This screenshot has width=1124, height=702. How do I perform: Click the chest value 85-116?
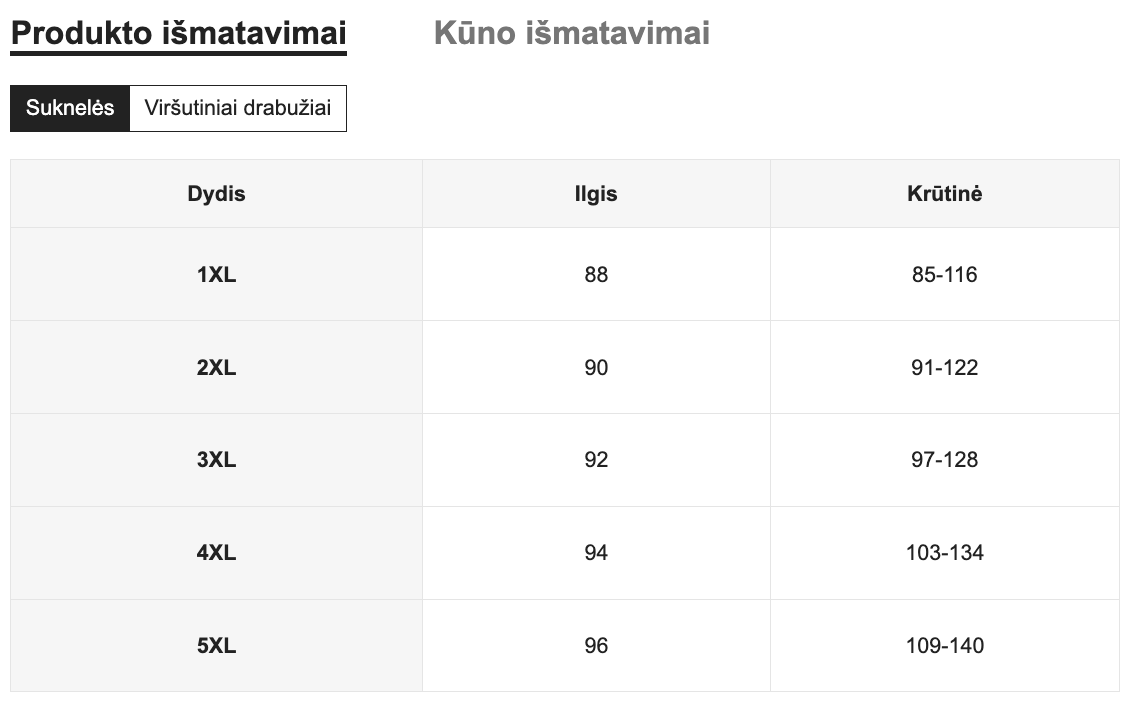(x=944, y=275)
